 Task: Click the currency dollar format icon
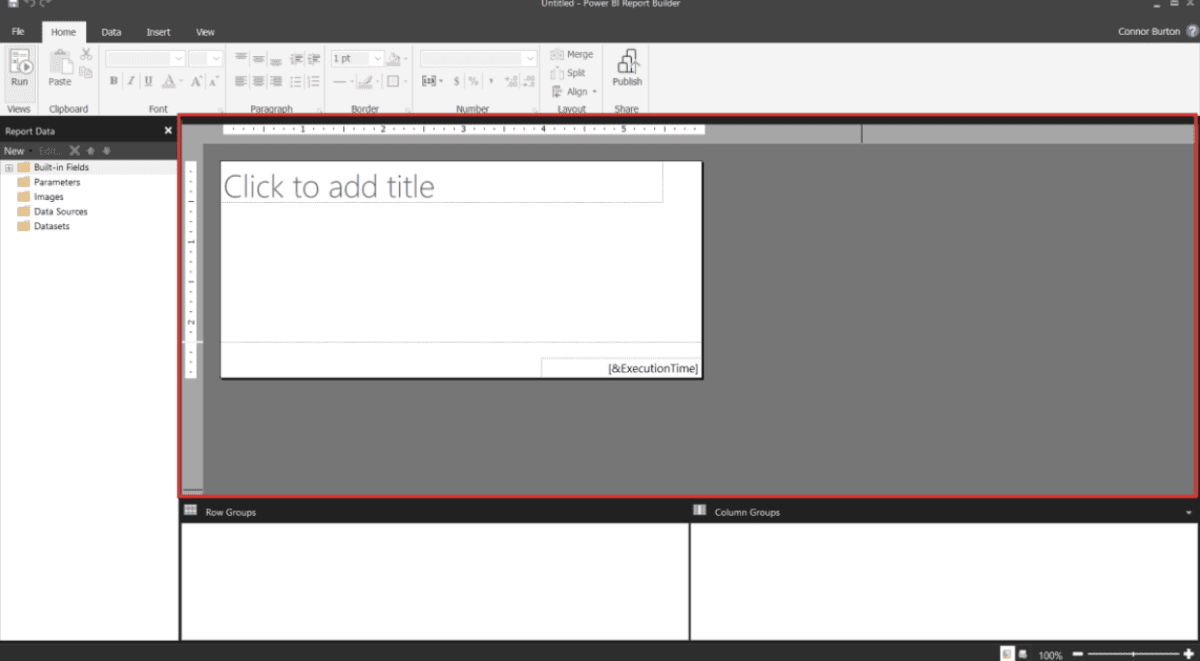(x=456, y=81)
